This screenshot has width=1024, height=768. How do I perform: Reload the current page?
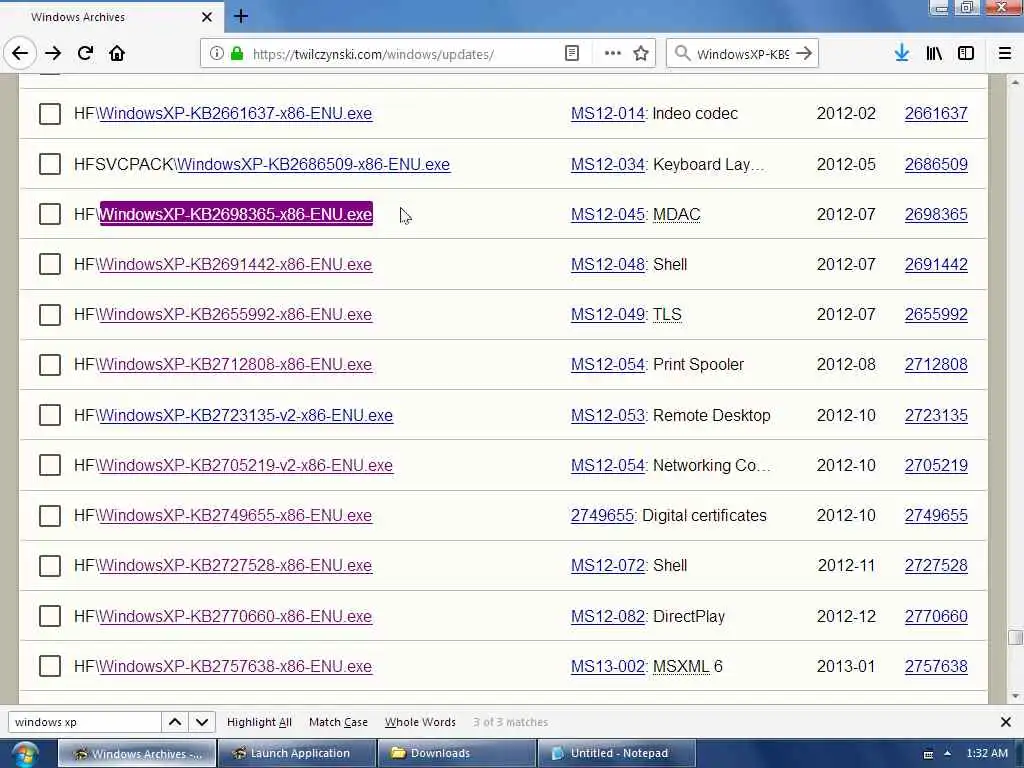85,54
